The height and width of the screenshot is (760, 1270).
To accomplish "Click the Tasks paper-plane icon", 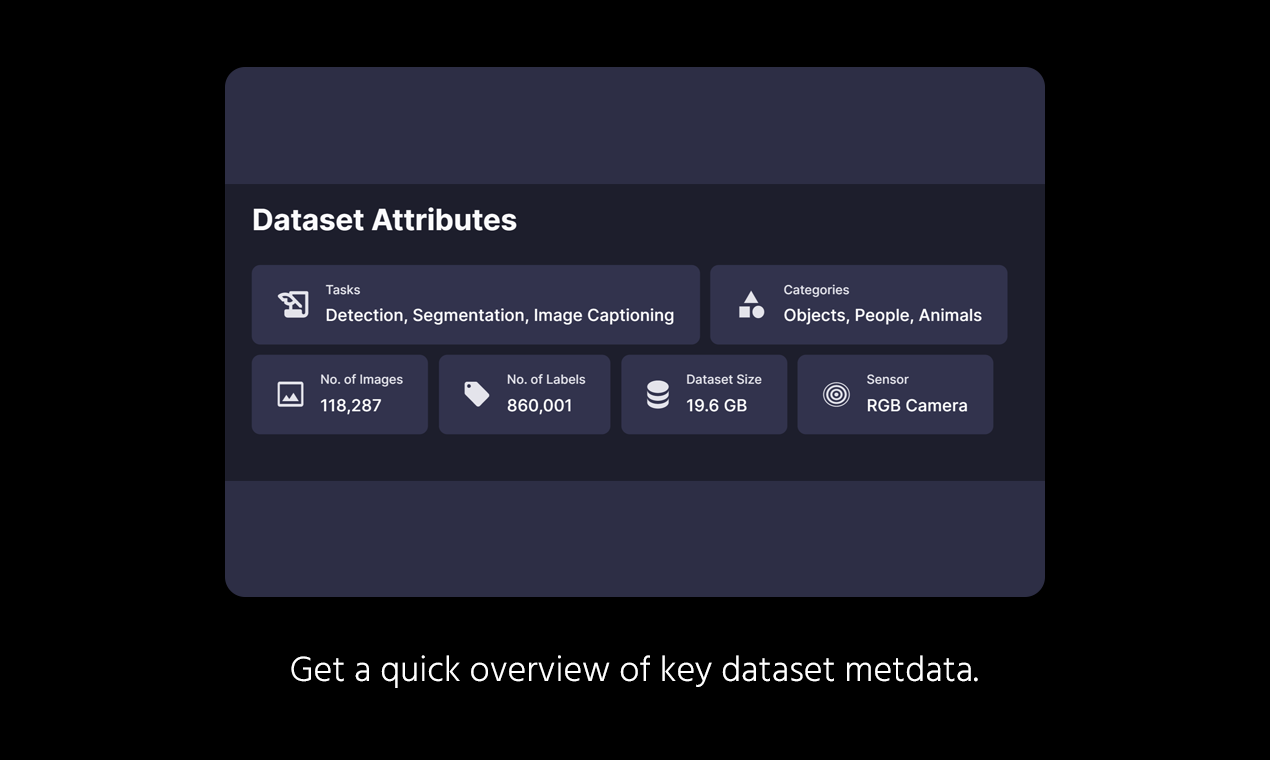I will click(x=292, y=304).
